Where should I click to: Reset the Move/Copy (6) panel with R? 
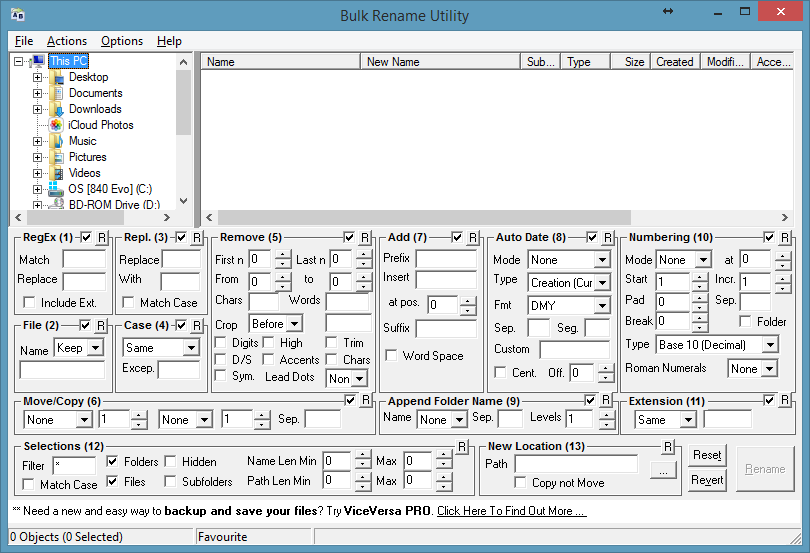point(366,400)
